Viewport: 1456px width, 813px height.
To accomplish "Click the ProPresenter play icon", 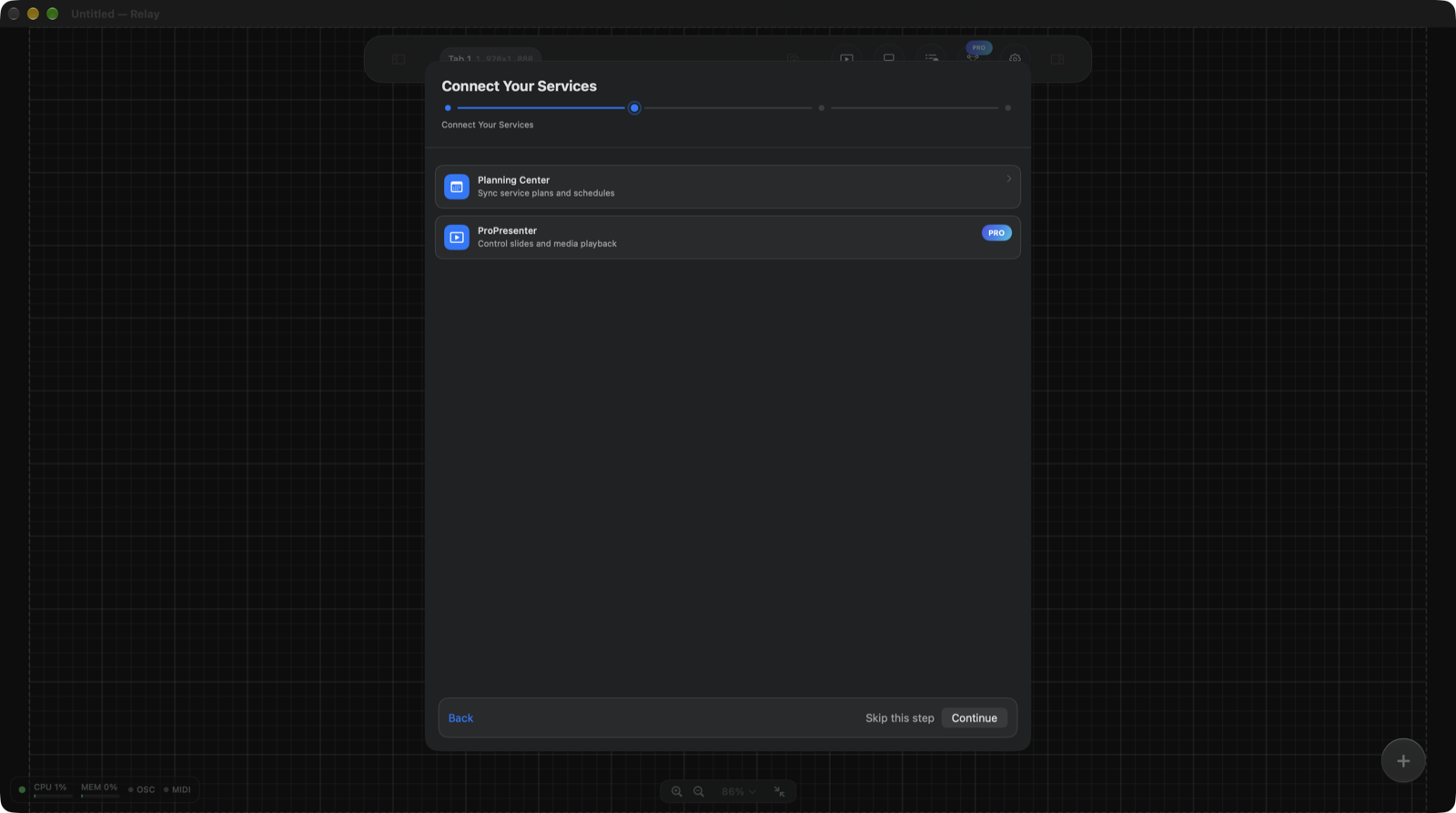I will pos(457,238).
